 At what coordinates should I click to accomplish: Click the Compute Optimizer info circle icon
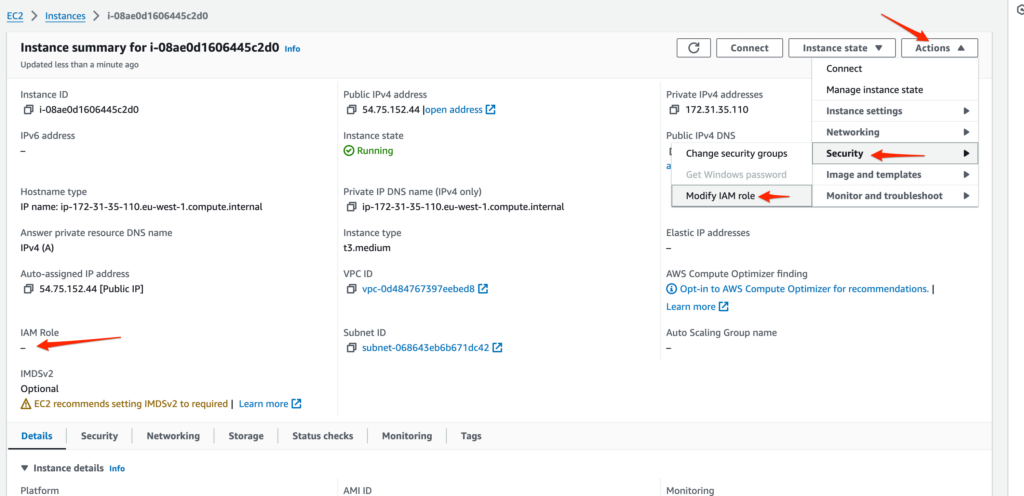(671, 288)
